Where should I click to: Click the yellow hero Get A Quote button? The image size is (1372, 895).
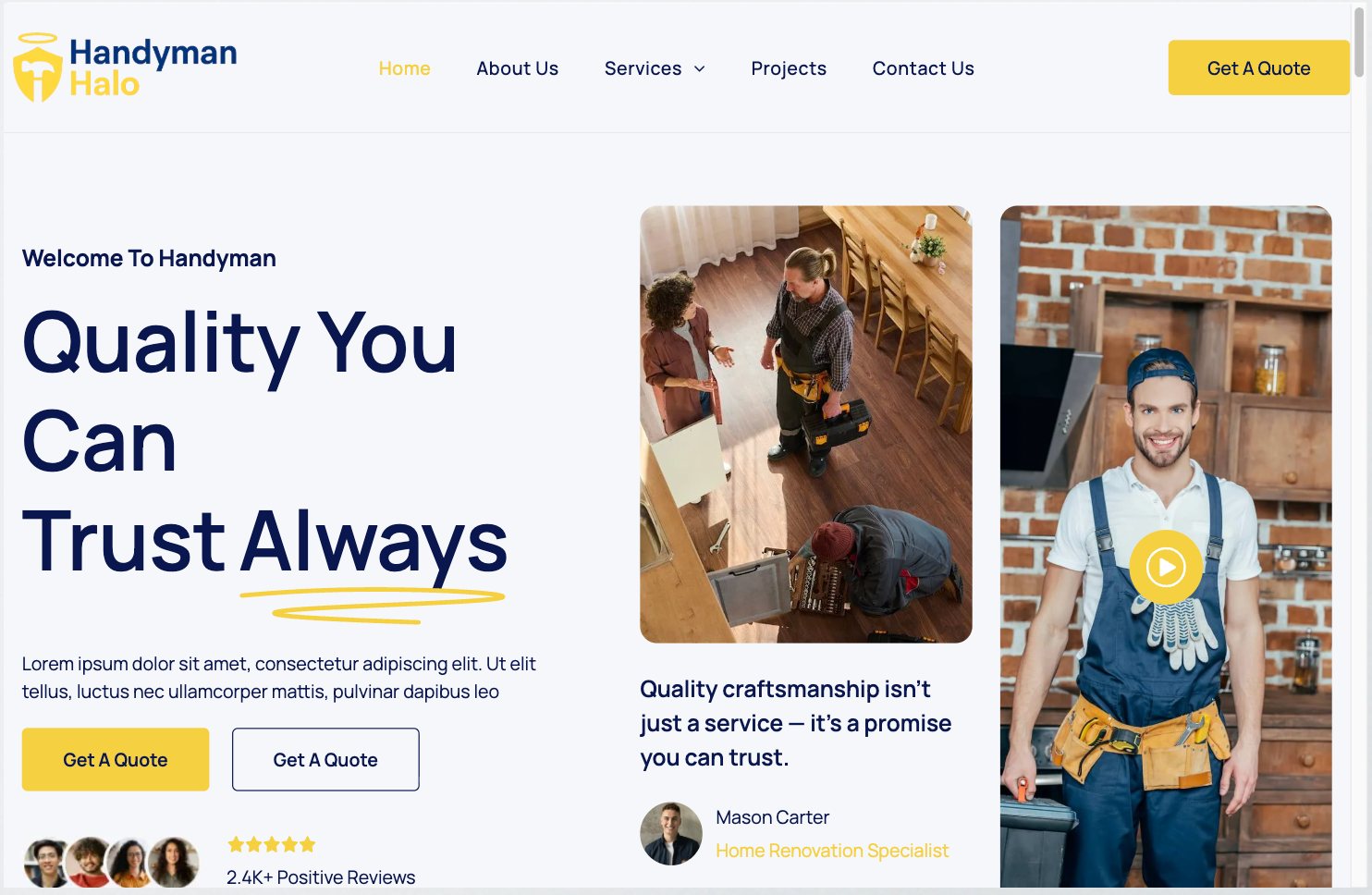116,759
